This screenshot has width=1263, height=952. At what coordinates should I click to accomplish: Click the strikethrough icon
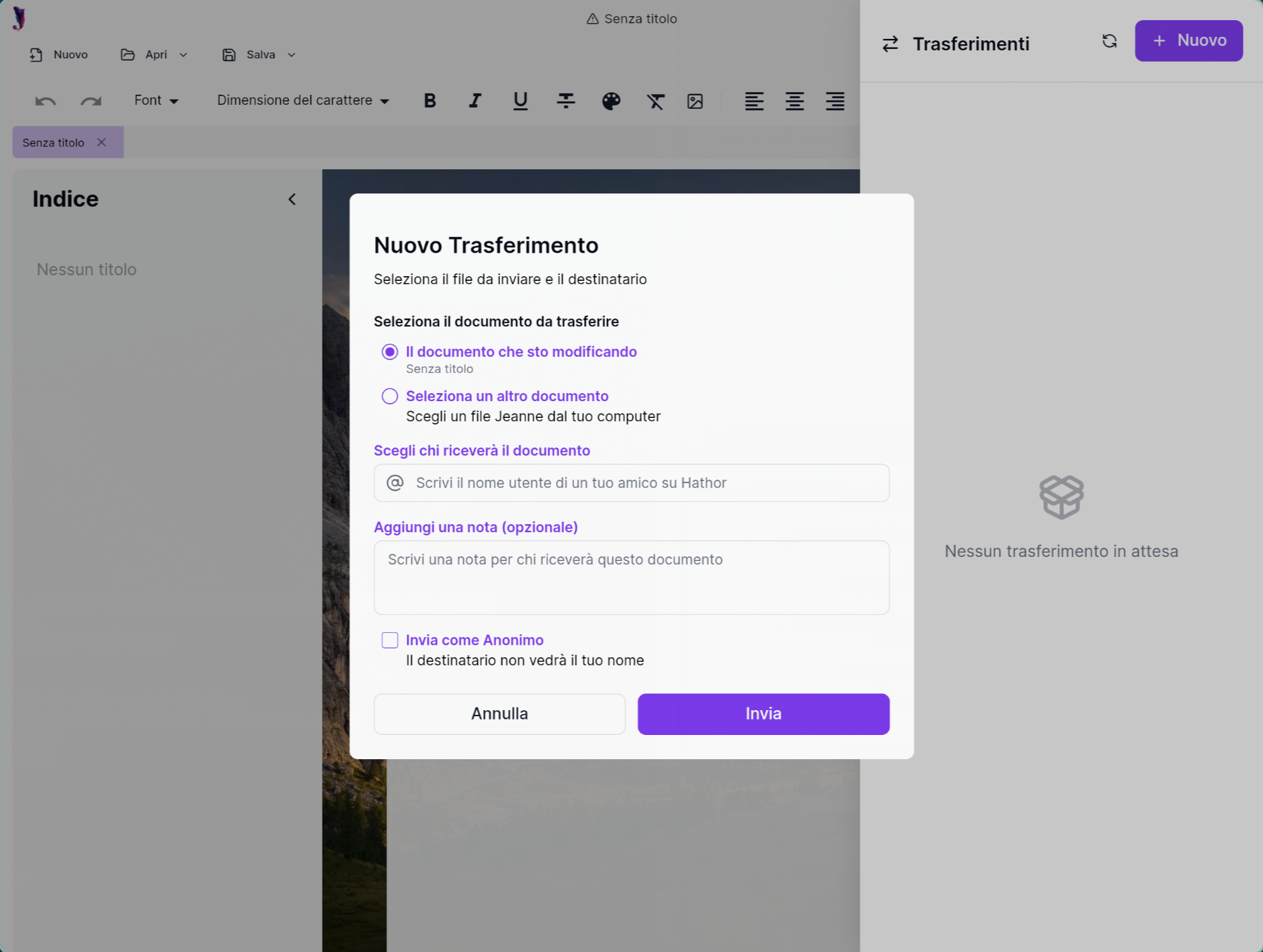[x=566, y=101]
